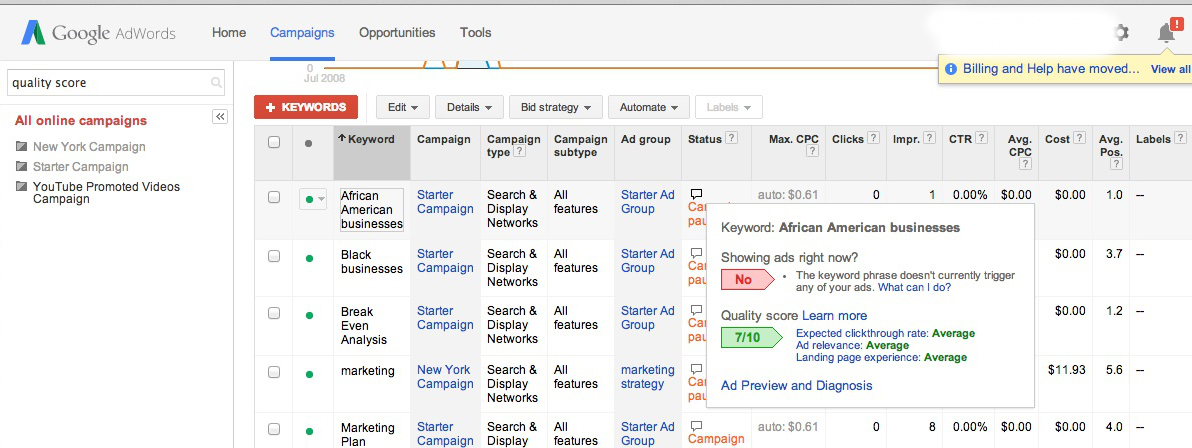
Task: Click the Ad relevance link
Action: coord(829,345)
